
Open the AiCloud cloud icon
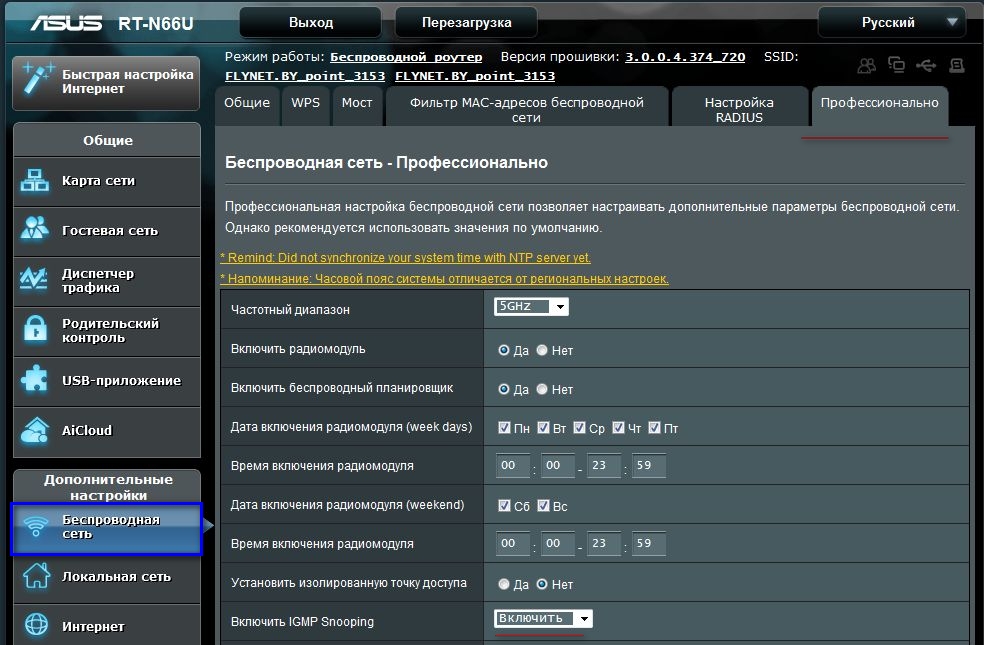tap(35, 430)
